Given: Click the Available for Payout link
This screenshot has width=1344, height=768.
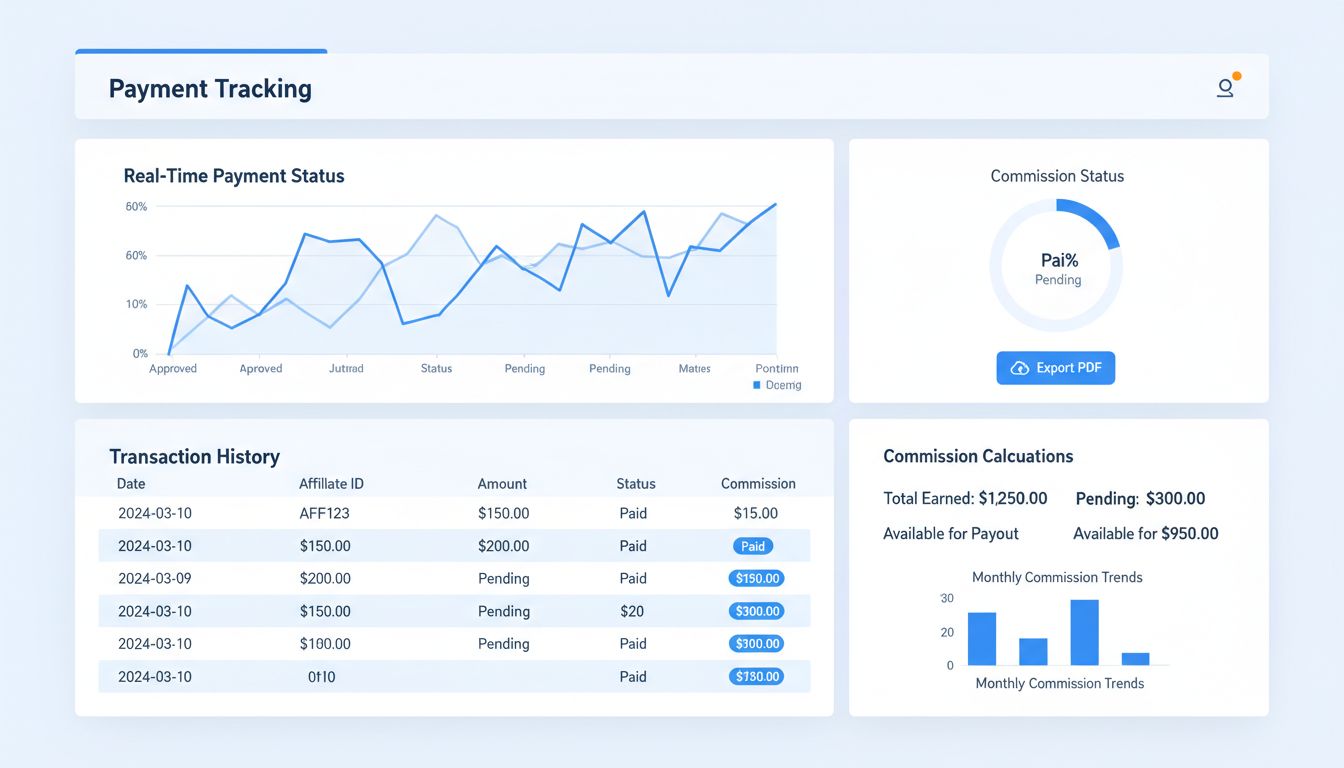Looking at the screenshot, I should click(x=951, y=533).
